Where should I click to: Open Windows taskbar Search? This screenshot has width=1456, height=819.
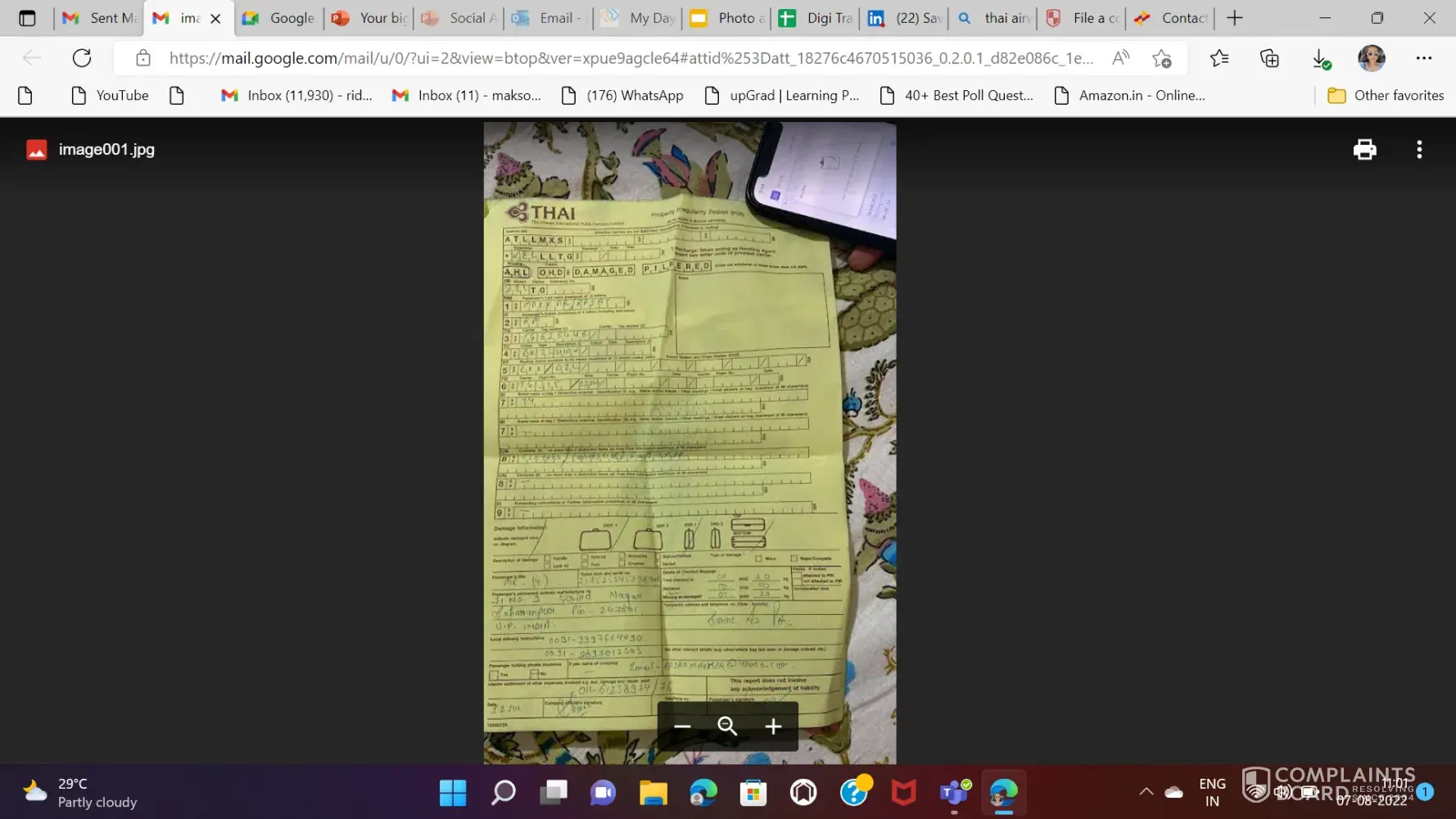coord(503,793)
